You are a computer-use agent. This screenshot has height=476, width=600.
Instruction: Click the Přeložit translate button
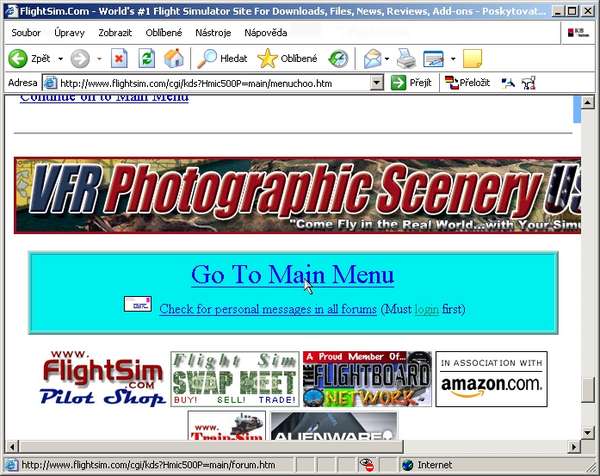point(467,83)
